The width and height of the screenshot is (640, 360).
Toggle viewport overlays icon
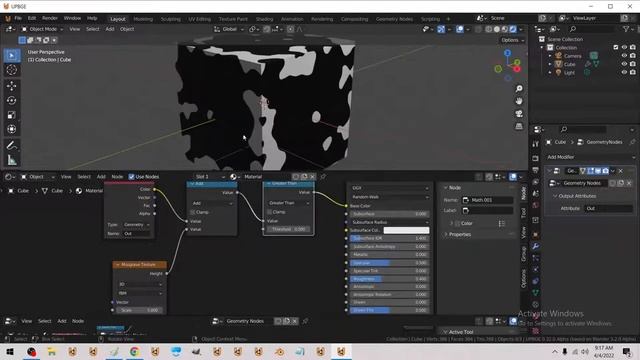tap(460, 29)
